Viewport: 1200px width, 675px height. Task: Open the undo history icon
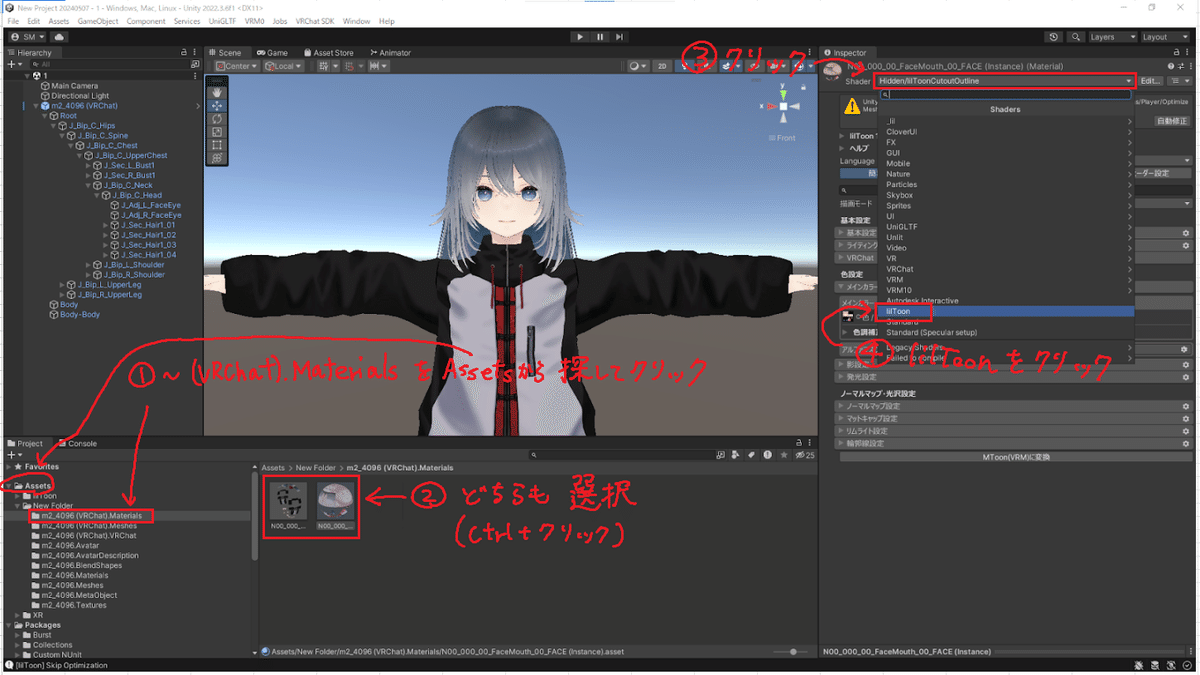(1054, 37)
